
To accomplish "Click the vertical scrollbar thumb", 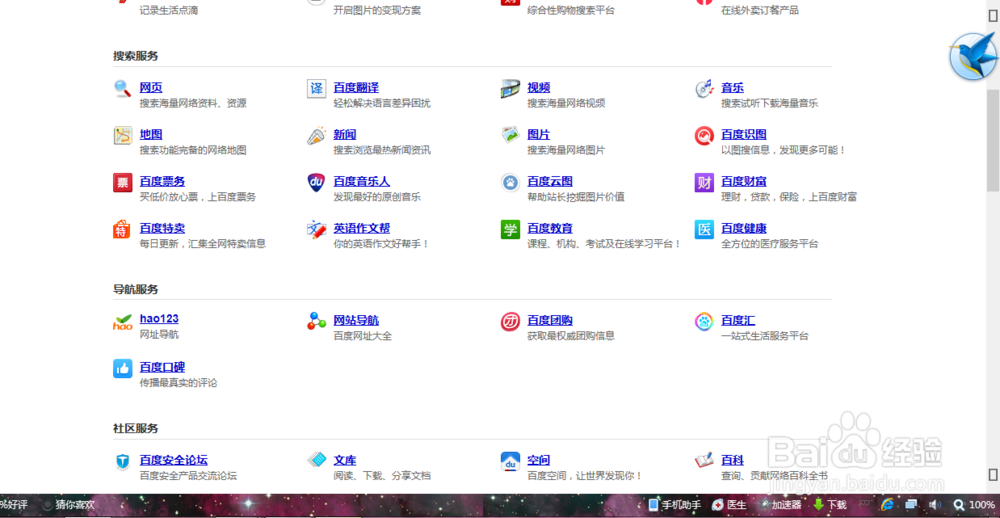I will (x=993, y=140).
